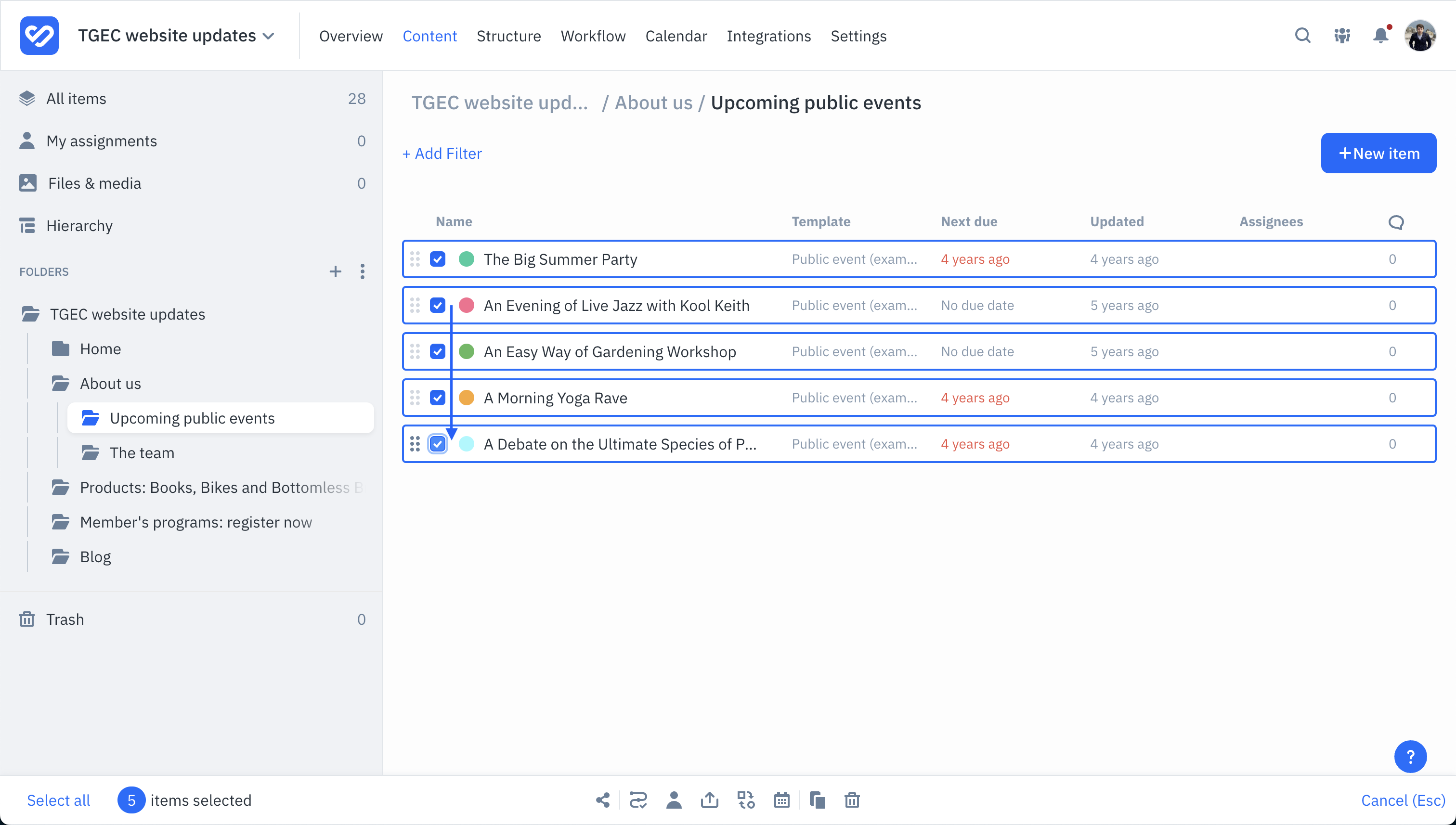
Task: Click the set due date calendar icon
Action: [x=781, y=800]
